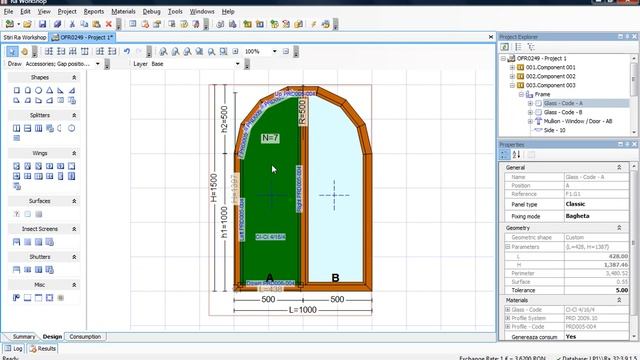This screenshot has width=640, height=360.
Task: Switch to the Consumption tab
Action: pos(85,337)
